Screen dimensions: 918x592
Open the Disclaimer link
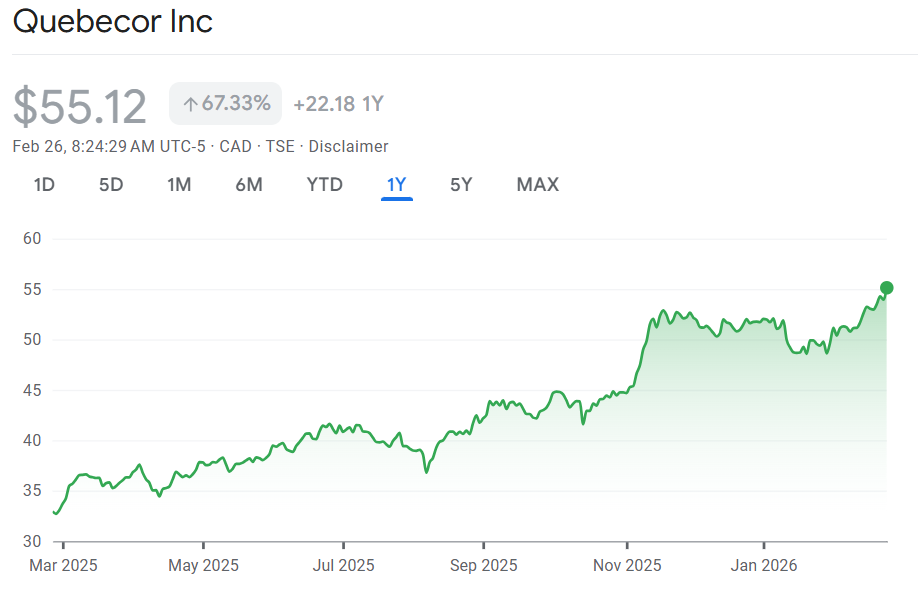coord(348,146)
